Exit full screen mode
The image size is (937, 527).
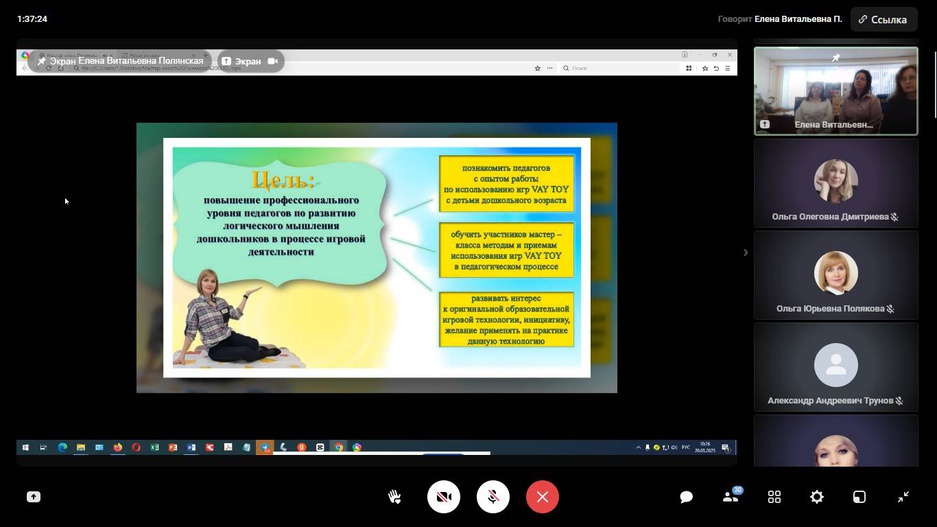(903, 497)
